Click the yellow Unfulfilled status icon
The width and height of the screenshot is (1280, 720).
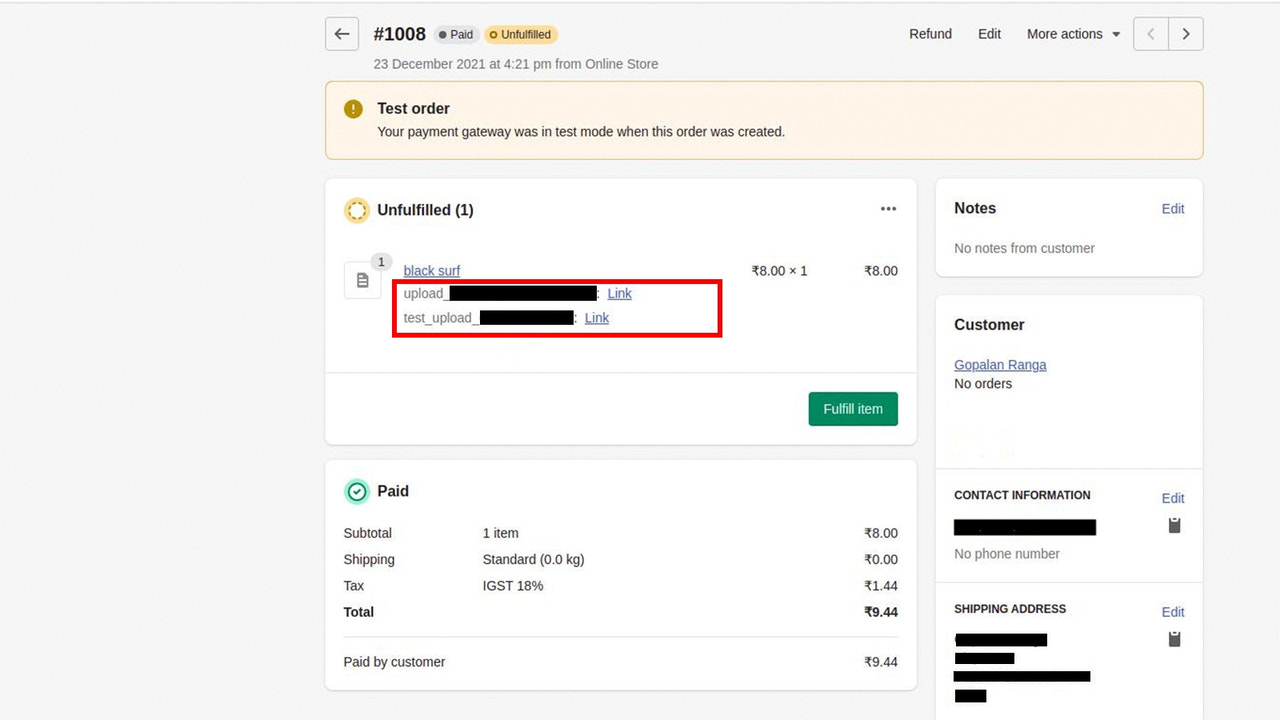click(357, 210)
